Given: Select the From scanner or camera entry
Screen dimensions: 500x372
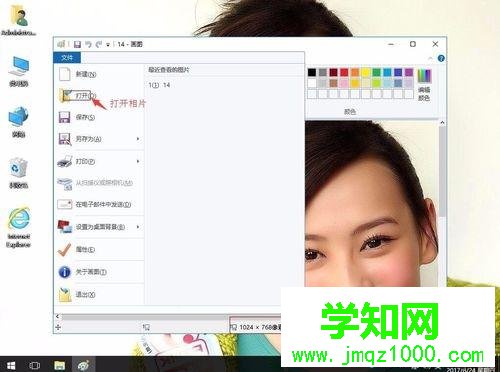Looking at the screenshot, I should point(99,183).
